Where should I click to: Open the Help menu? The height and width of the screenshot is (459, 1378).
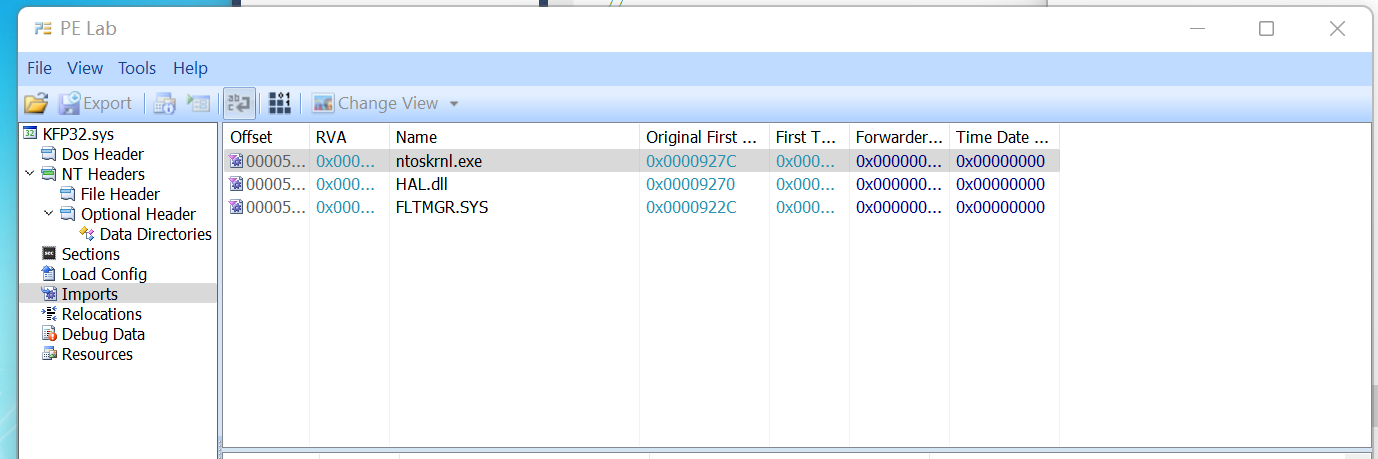pyautogui.click(x=190, y=68)
